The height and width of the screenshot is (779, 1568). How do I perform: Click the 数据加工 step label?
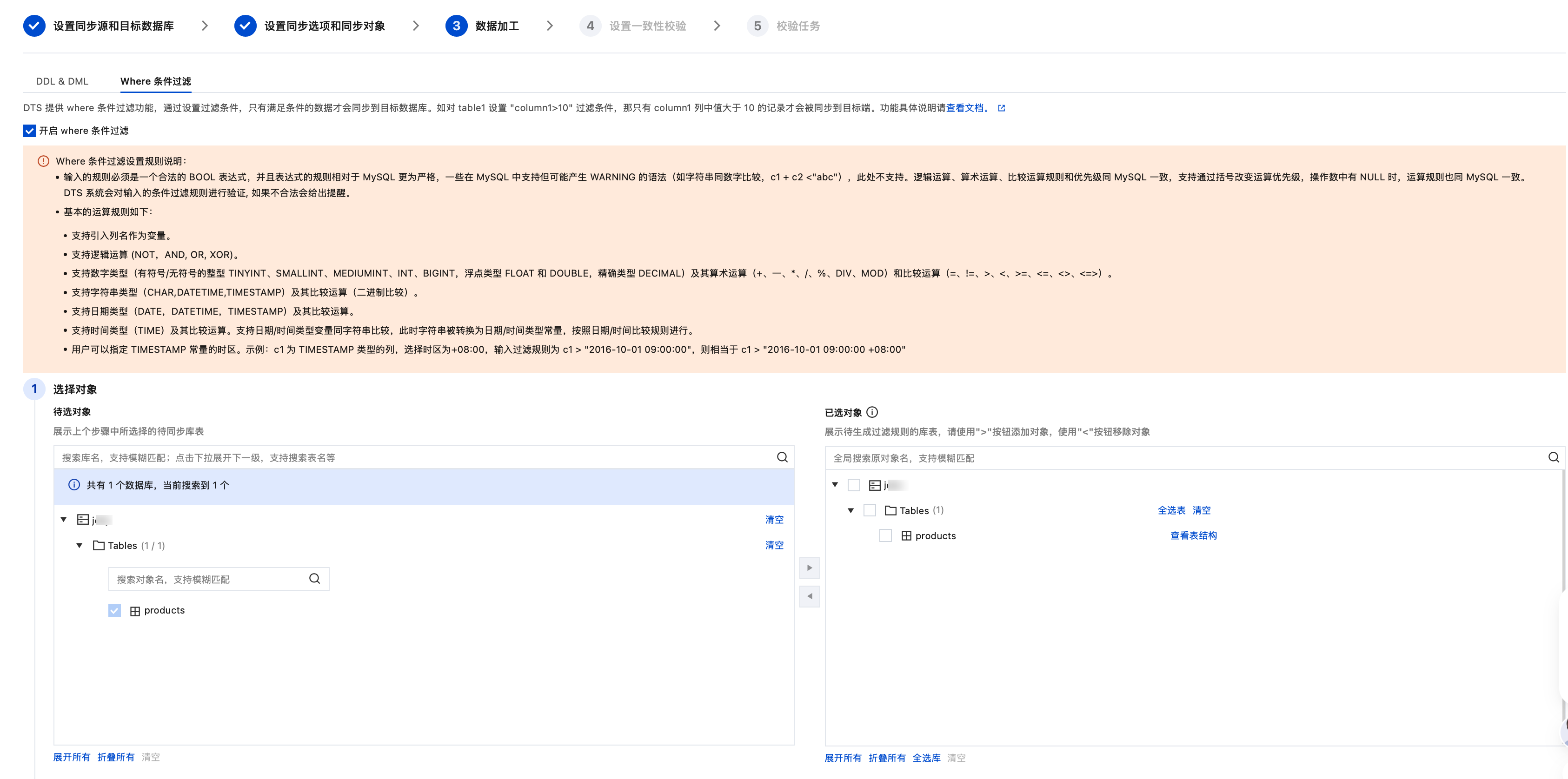[497, 26]
